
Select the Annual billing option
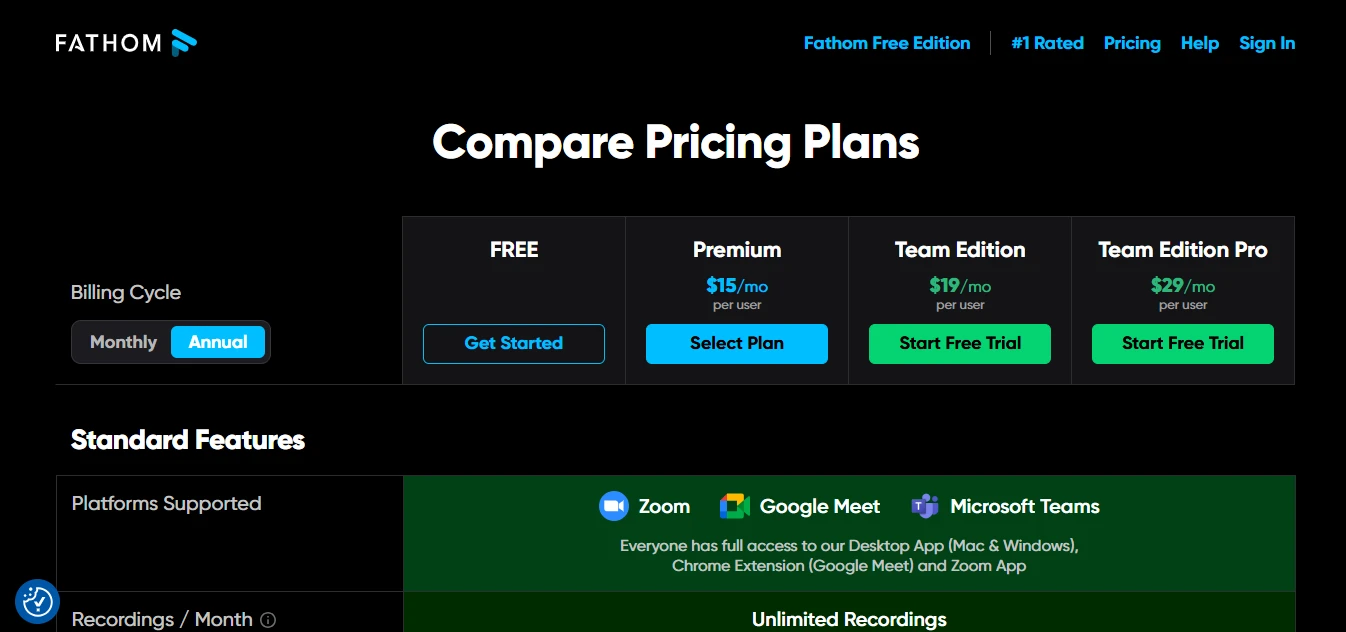218,342
